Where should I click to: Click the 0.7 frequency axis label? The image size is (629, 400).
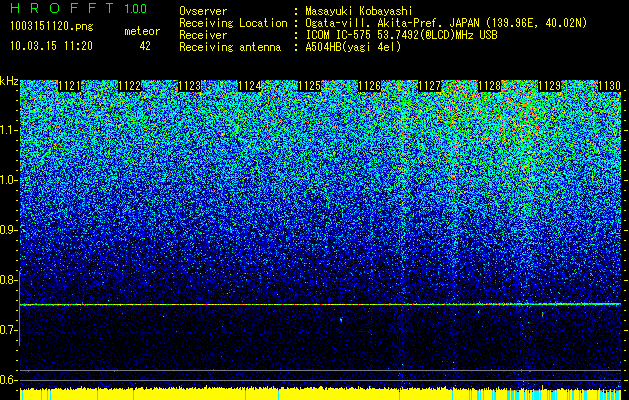click(x=9, y=330)
